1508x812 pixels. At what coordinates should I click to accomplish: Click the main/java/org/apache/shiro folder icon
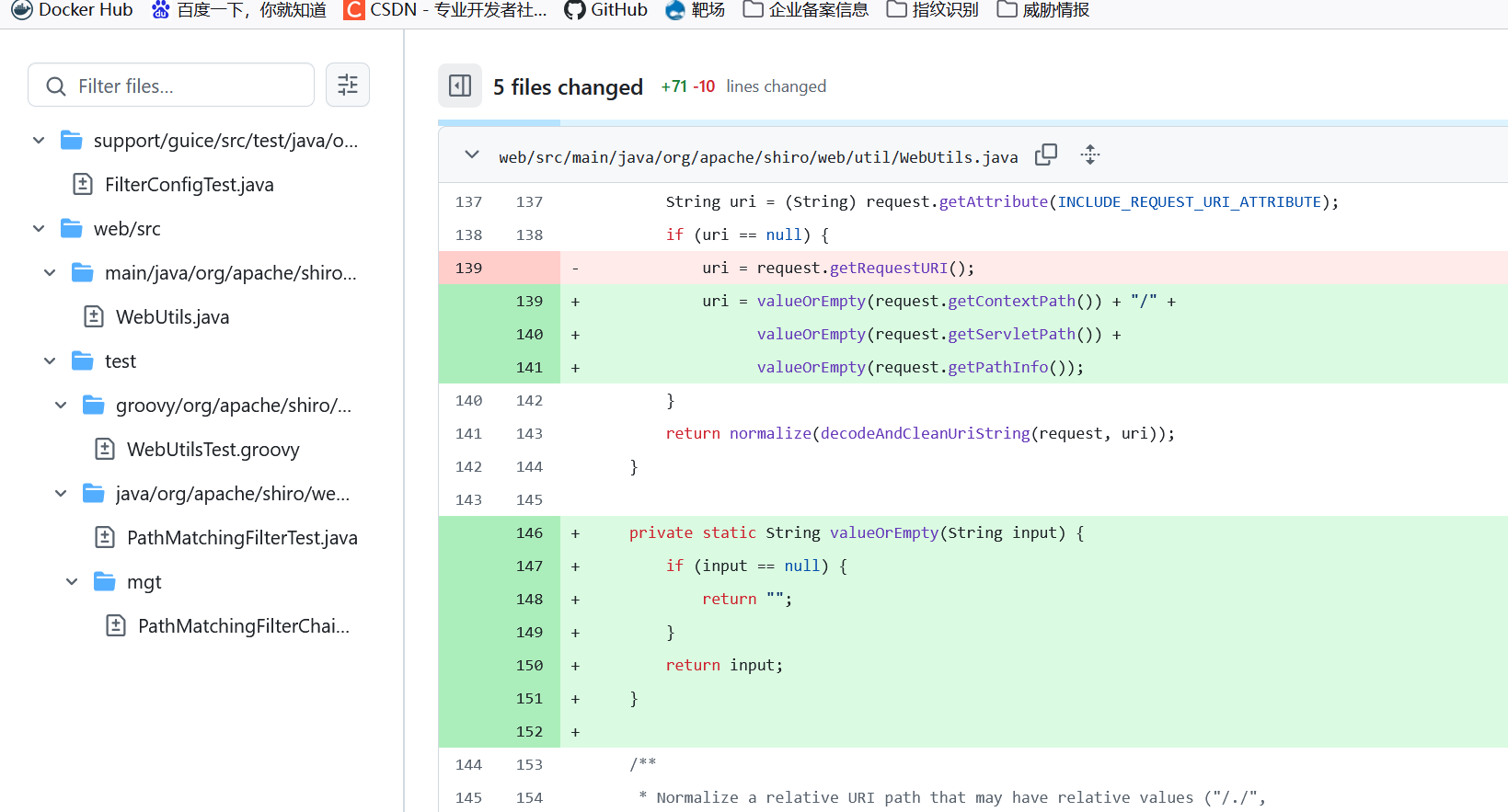[x=83, y=272]
